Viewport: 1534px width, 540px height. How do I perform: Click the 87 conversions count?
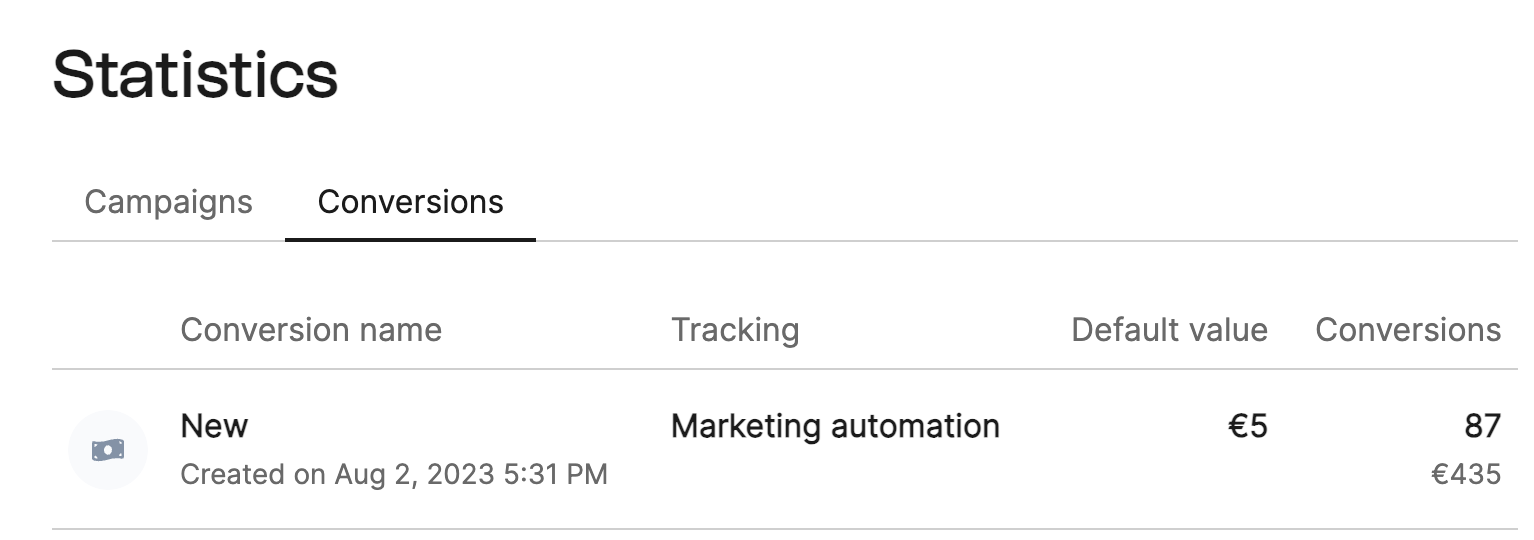tap(1483, 426)
